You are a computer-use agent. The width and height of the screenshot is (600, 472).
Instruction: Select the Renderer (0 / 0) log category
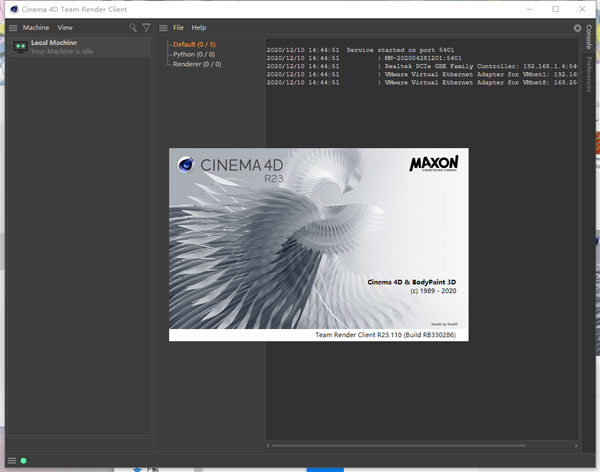coord(198,64)
